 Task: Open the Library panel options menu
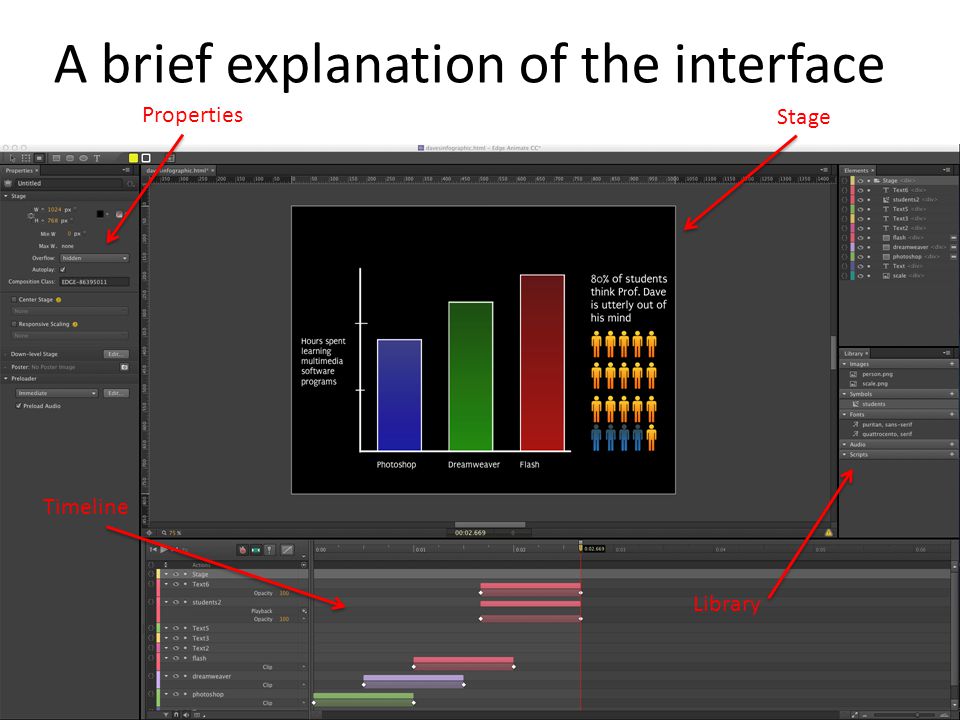coord(947,353)
